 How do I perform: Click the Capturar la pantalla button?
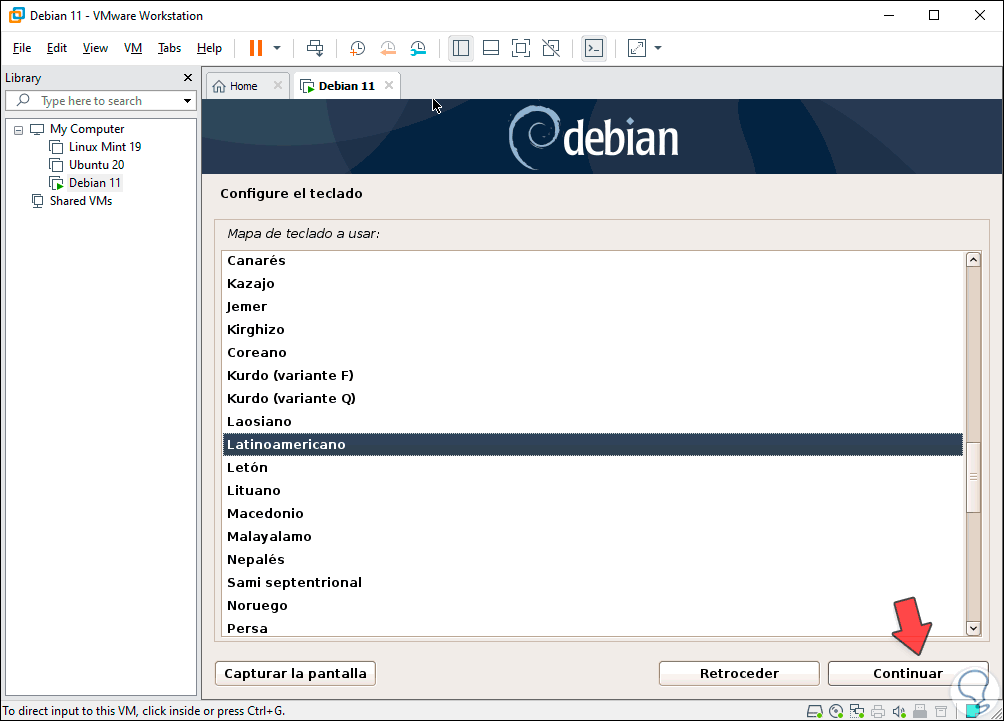click(295, 674)
